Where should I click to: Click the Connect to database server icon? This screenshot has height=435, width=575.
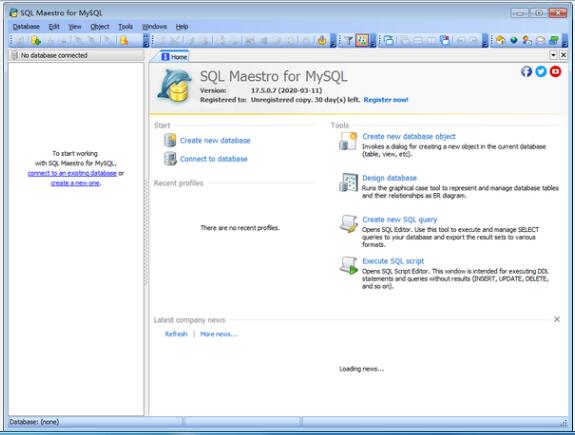pyautogui.click(x=170, y=158)
